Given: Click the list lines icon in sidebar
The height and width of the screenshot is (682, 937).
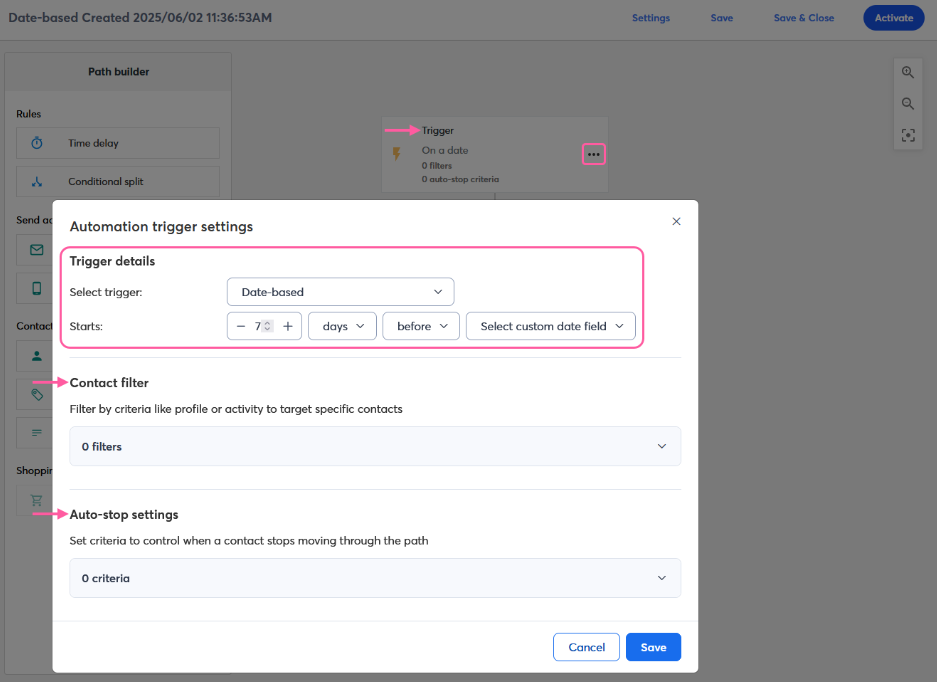Looking at the screenshot, I should [37, 432].
